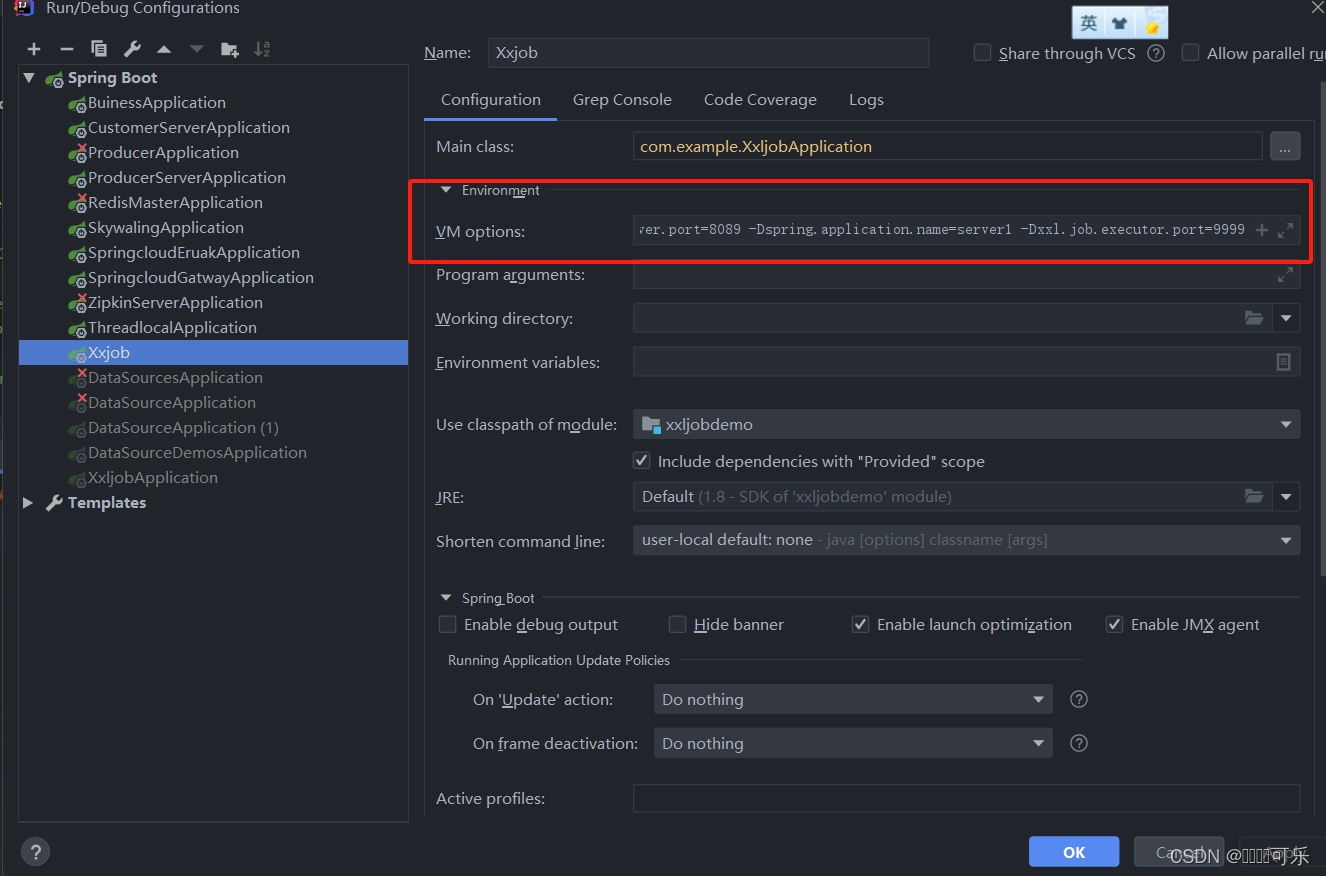Open Share through VCS help icon
This screenshot has height=876, width=1326.
click(x=1156, y=53)
